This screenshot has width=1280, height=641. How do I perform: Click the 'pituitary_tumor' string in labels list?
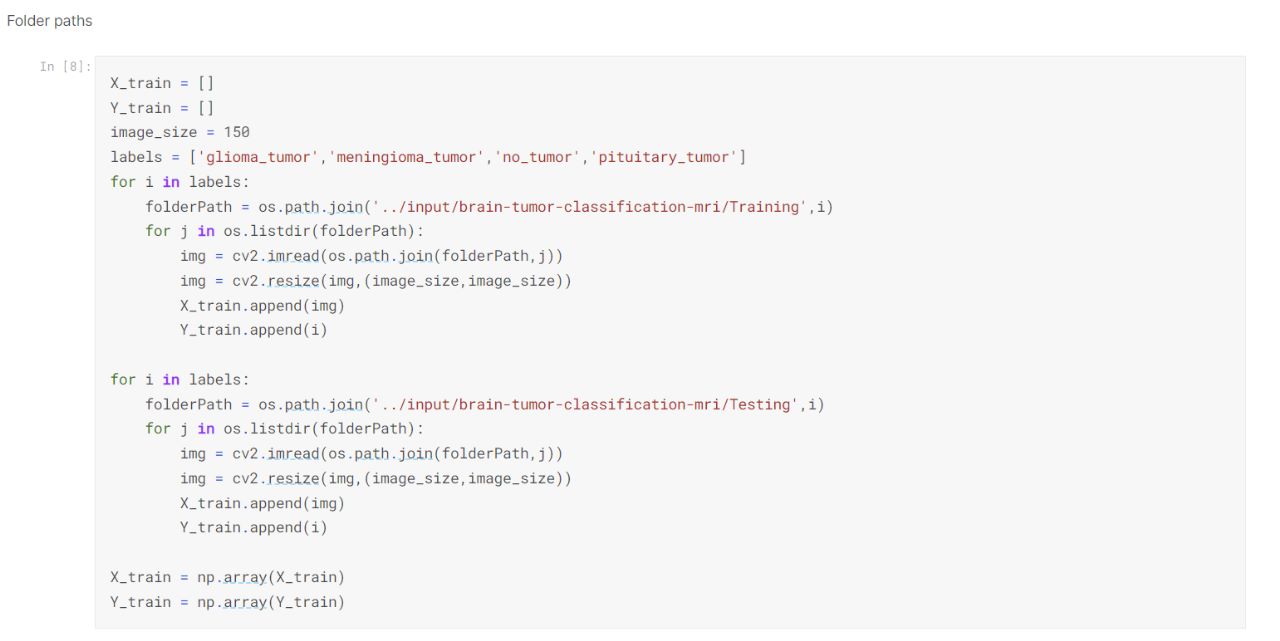(664, 157)
